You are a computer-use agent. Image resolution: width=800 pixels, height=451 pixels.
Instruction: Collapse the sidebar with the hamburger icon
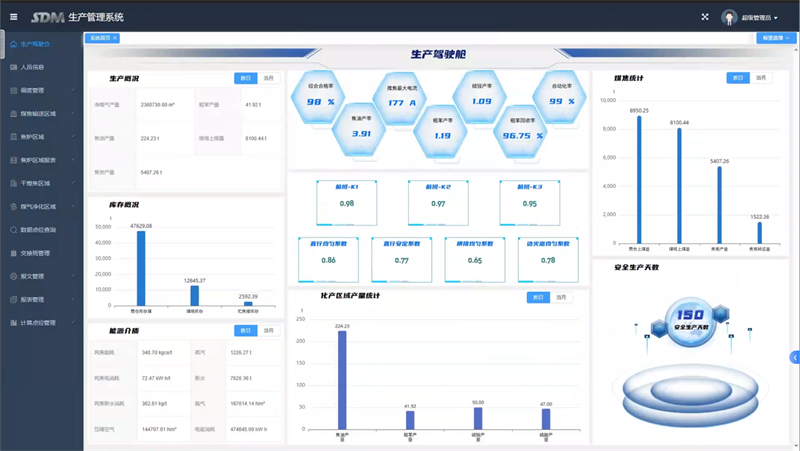14,17
